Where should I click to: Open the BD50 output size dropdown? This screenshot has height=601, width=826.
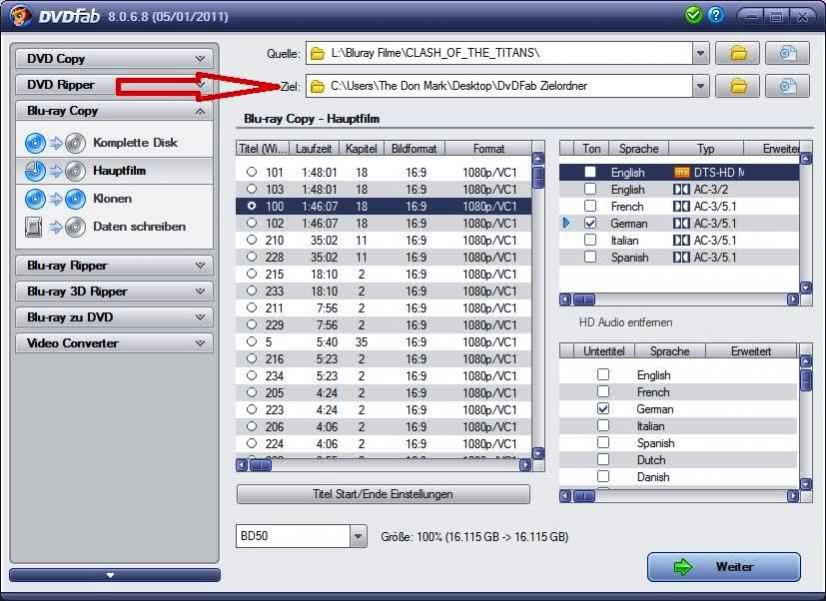pos(359,537)
